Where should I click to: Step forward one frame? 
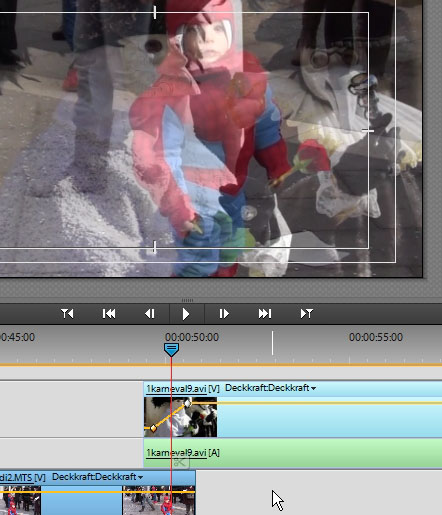[x=224, y=314]
